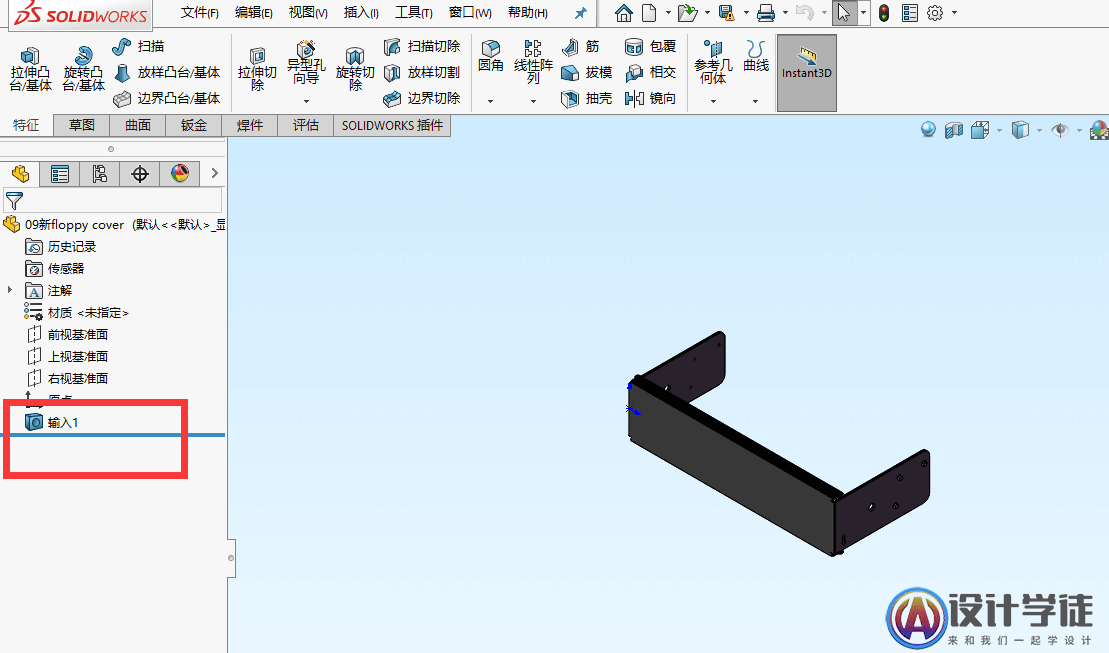Viewport: 1109px width, 653px height.
Task: Select the Revolved Cut (旋转切除) tool
Action: click(x=355, y=69)
